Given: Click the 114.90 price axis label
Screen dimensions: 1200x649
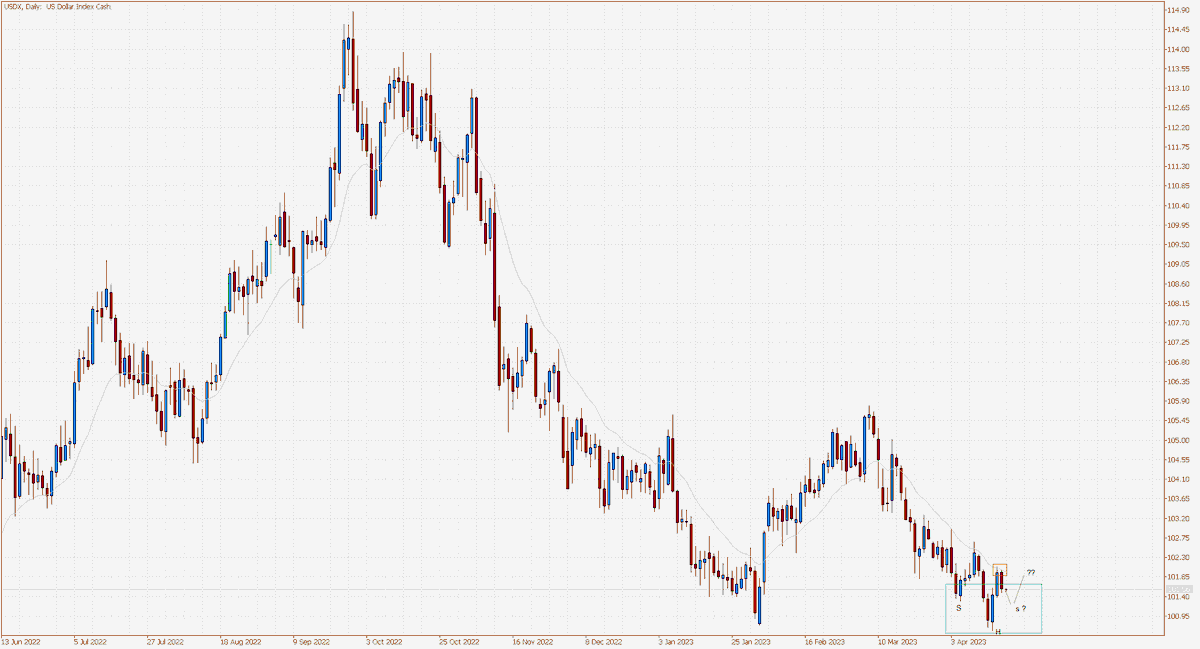Looking at the screenshot, I should [x=1177, y=10].
